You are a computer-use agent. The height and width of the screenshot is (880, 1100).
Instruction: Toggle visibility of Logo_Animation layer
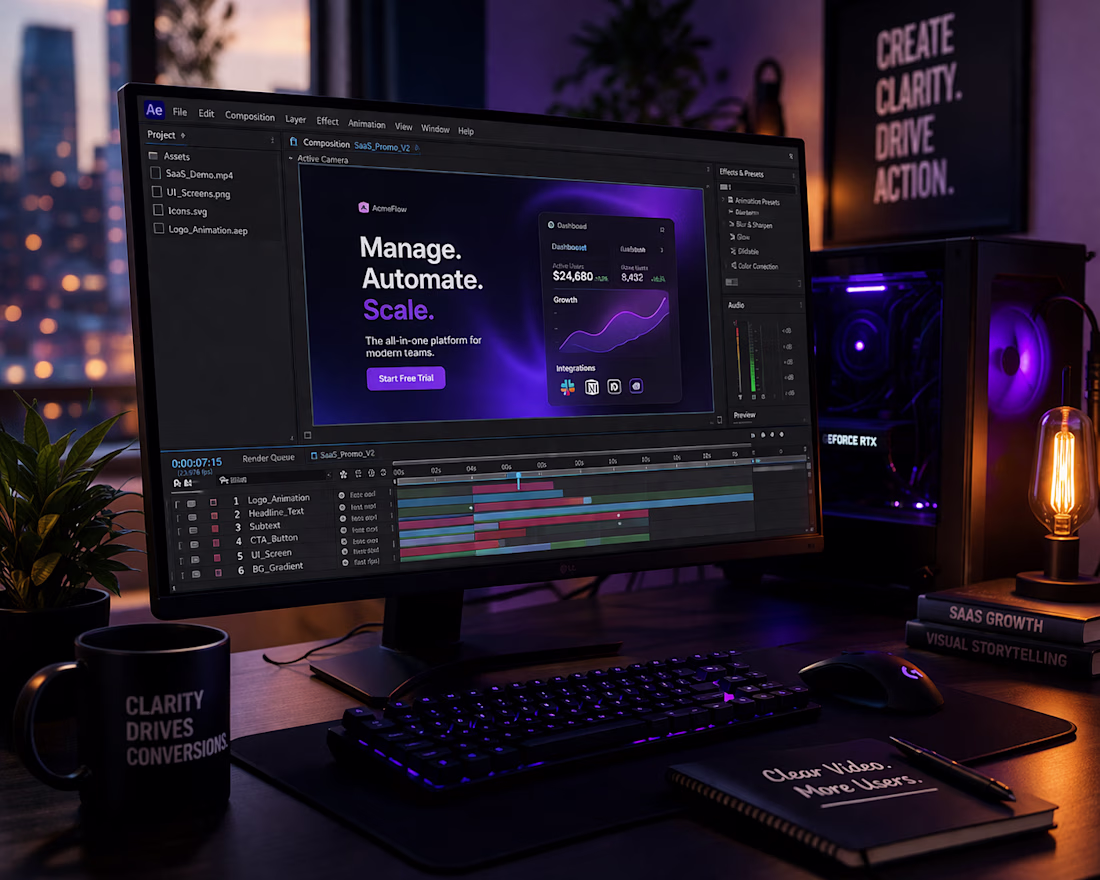point(191,504)
